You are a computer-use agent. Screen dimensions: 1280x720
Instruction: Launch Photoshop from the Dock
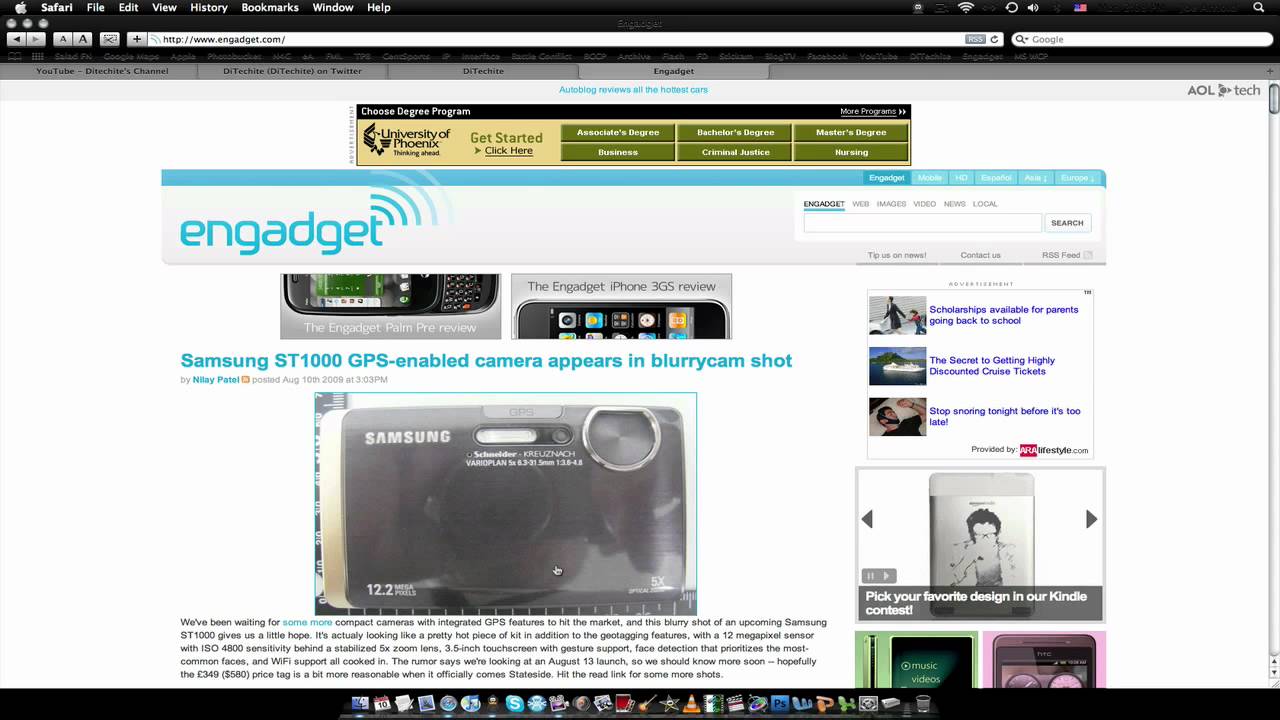click(x=780, y=704)
